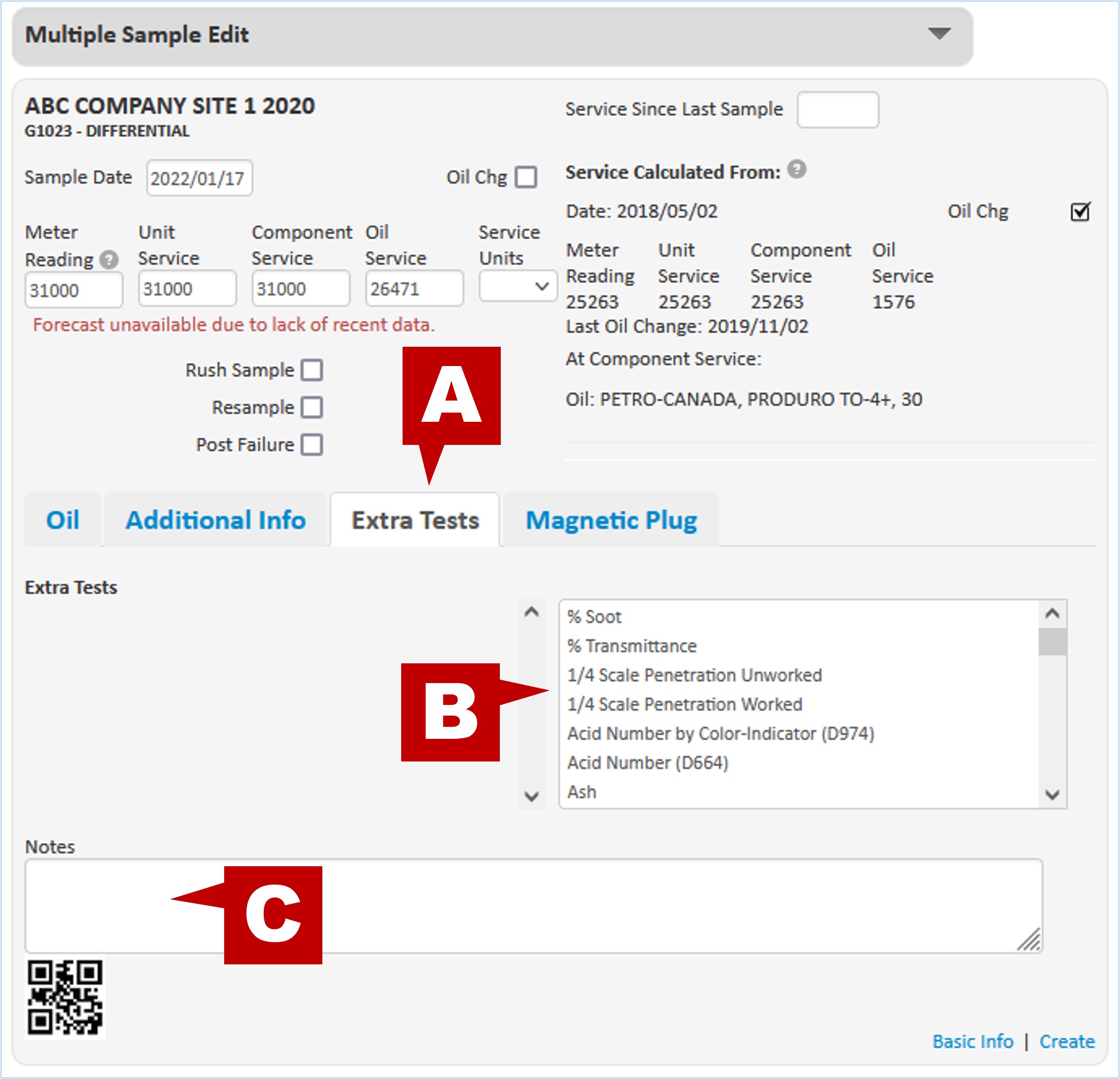Collapse the Multiple Sample Edit header arrow
The height and width of the screenshot is (1079, 1120).
tap(939, 33)
